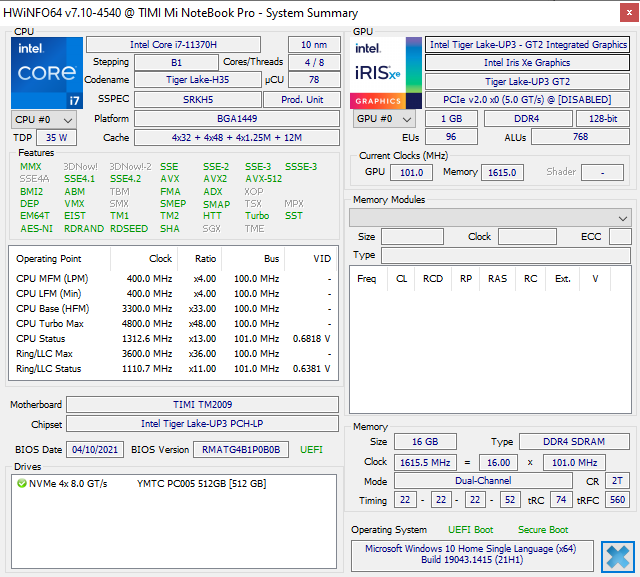Click the TDP 35 W field
This screenshot has width=640, height=577.
tap(56, 138)
